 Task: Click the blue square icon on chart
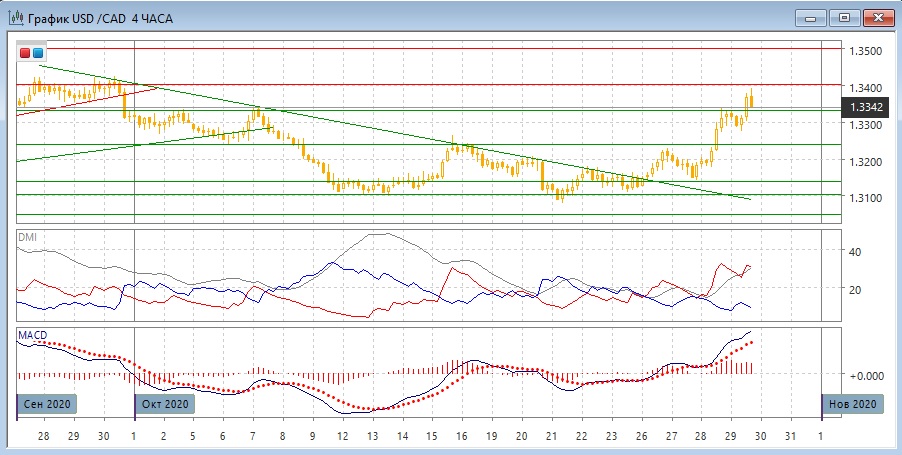(38, 52)
